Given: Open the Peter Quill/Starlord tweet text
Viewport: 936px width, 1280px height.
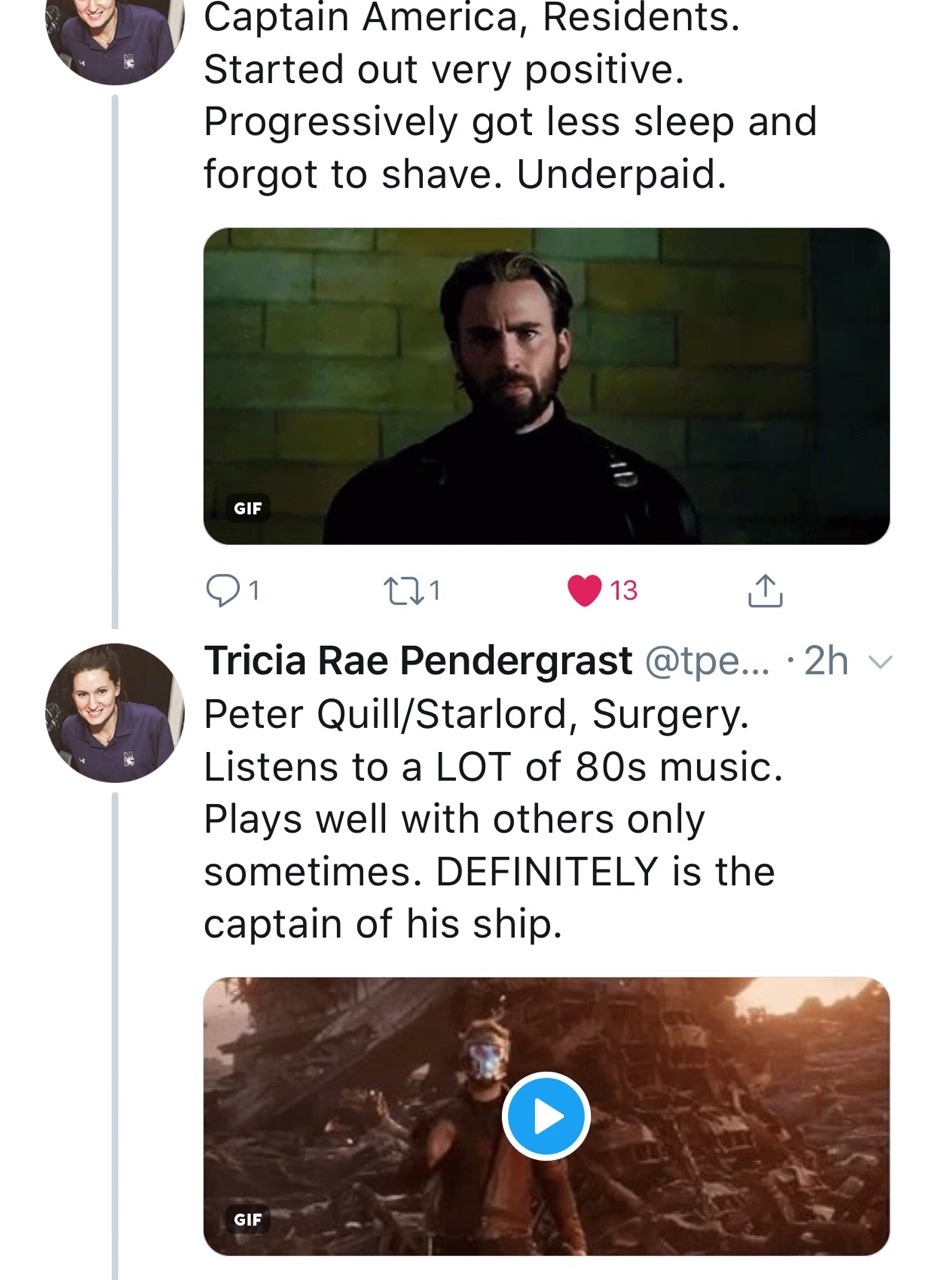Looking at the screenshot, I should pyautogui.click(x=490, y=818).
